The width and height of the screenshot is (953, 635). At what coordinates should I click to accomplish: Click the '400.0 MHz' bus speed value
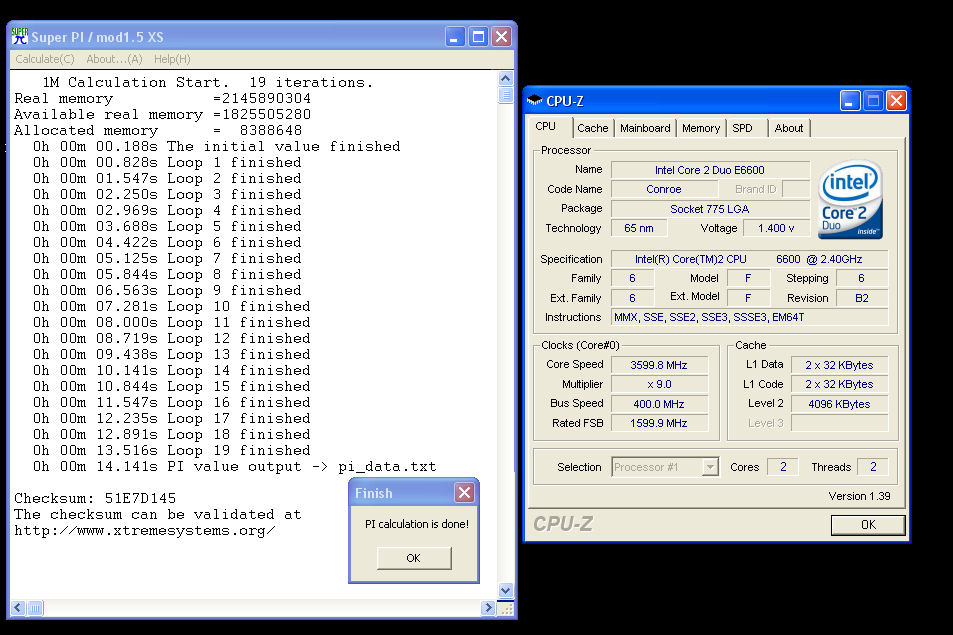coord(659,404)
